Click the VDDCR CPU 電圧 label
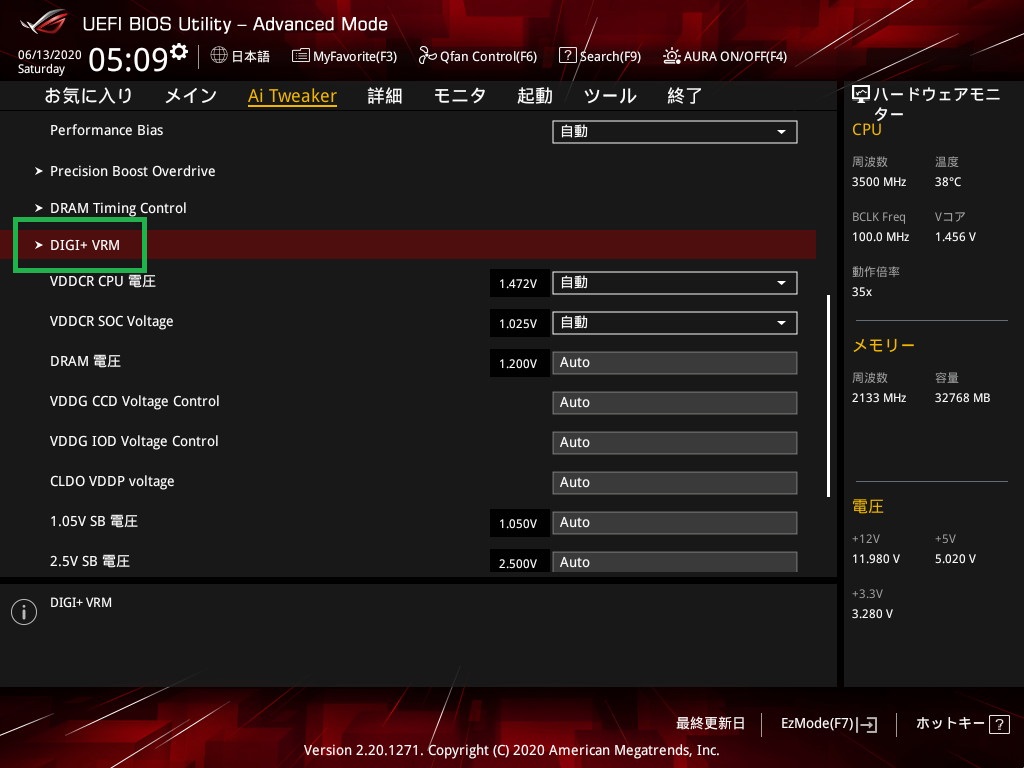Viewport: 1024px width, 768px height. (103, 281)
